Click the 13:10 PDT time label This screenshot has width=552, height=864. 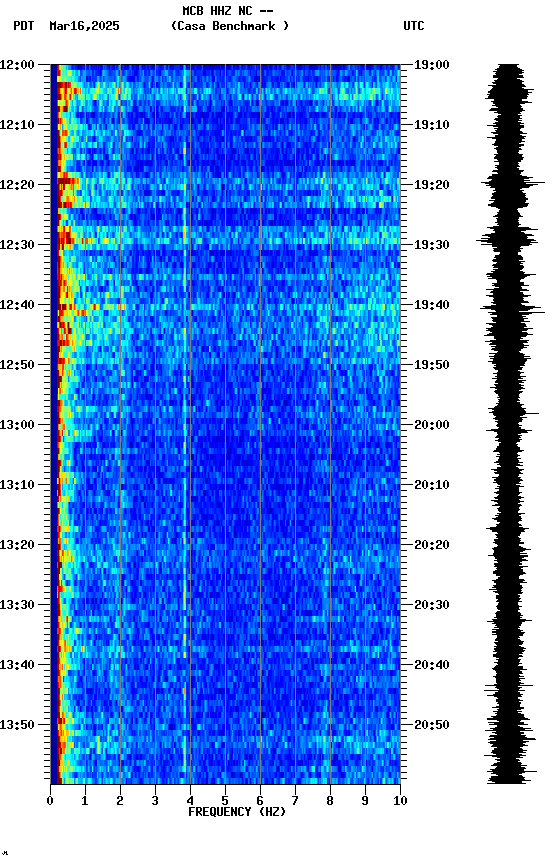(x=17, y=485)
